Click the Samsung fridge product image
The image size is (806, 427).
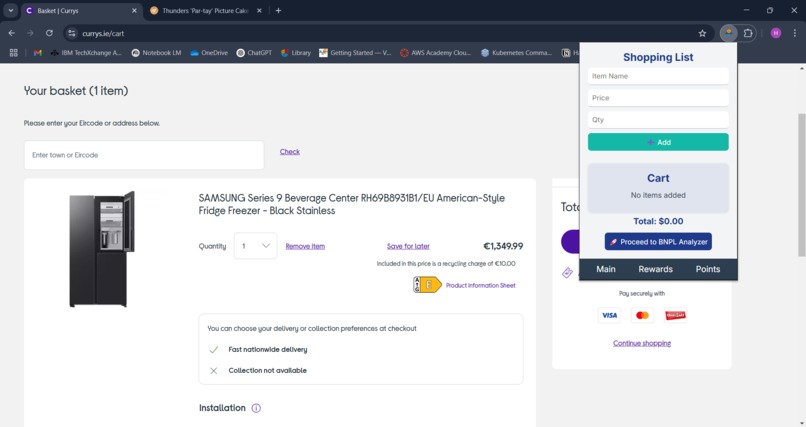click(102, 249)
